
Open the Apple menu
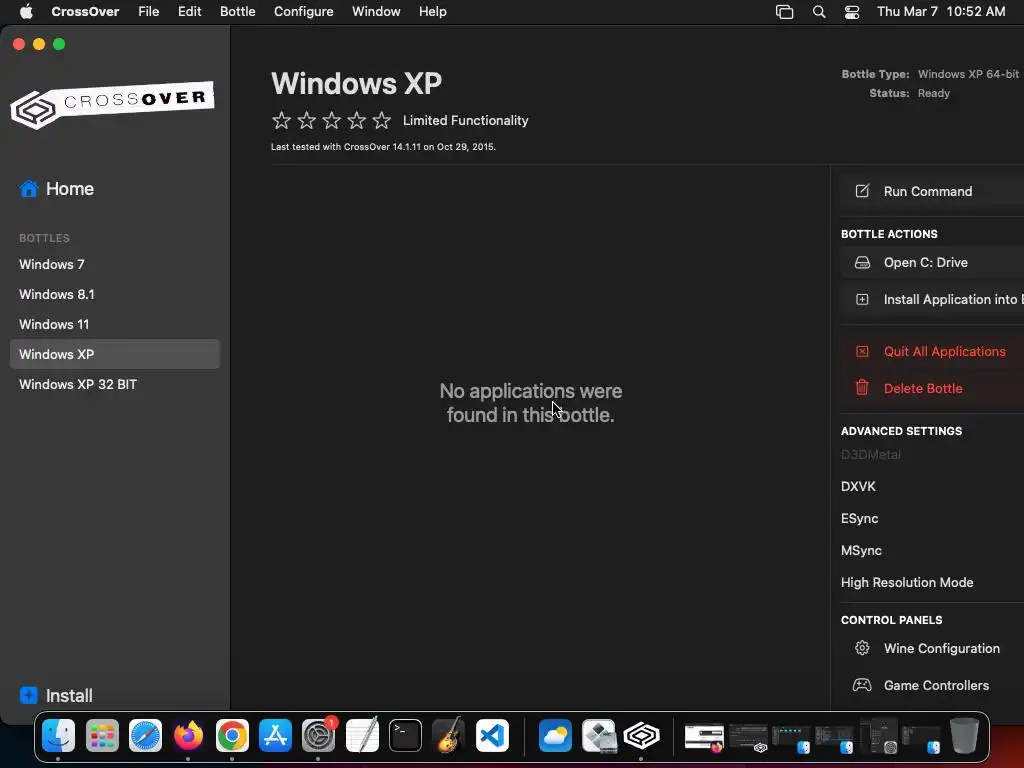[x=26, y=11]
